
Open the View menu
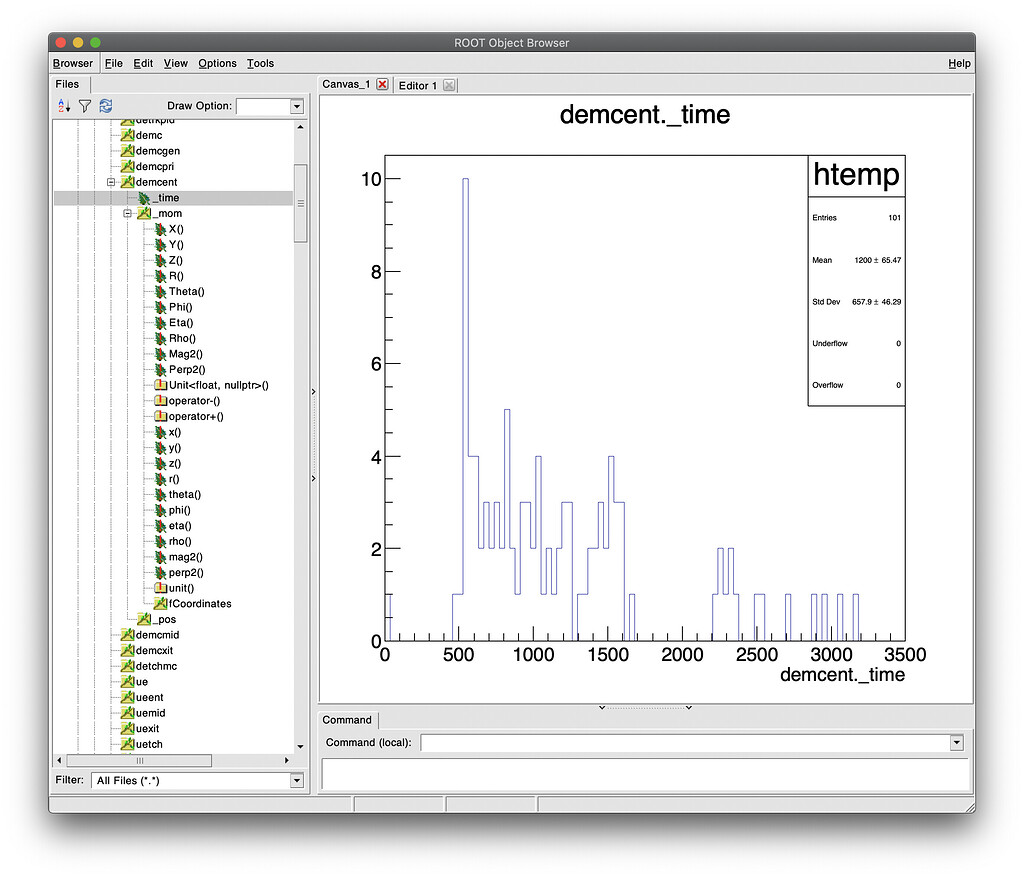(176, 63)
